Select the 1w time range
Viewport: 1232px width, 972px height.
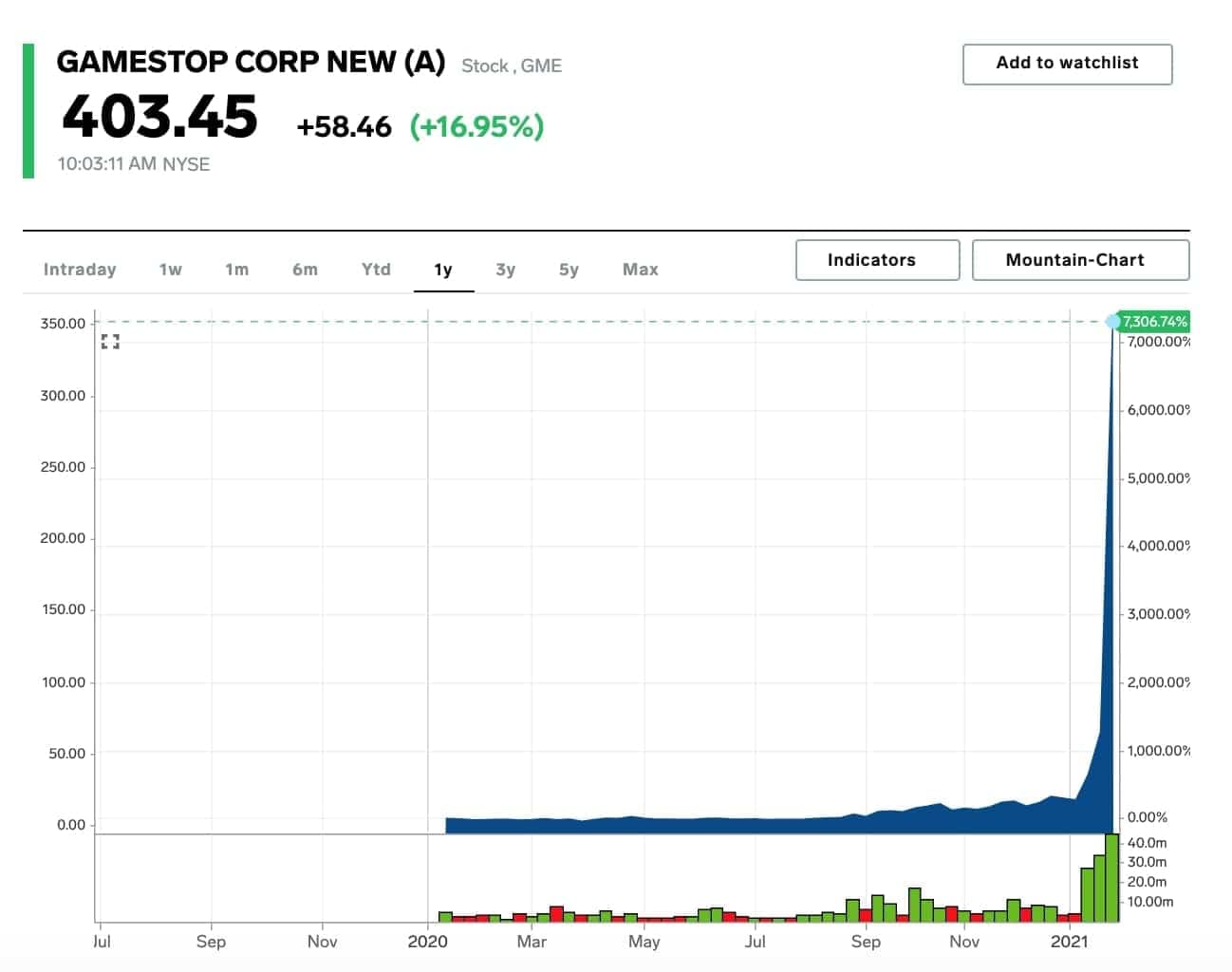coord(170,270)
